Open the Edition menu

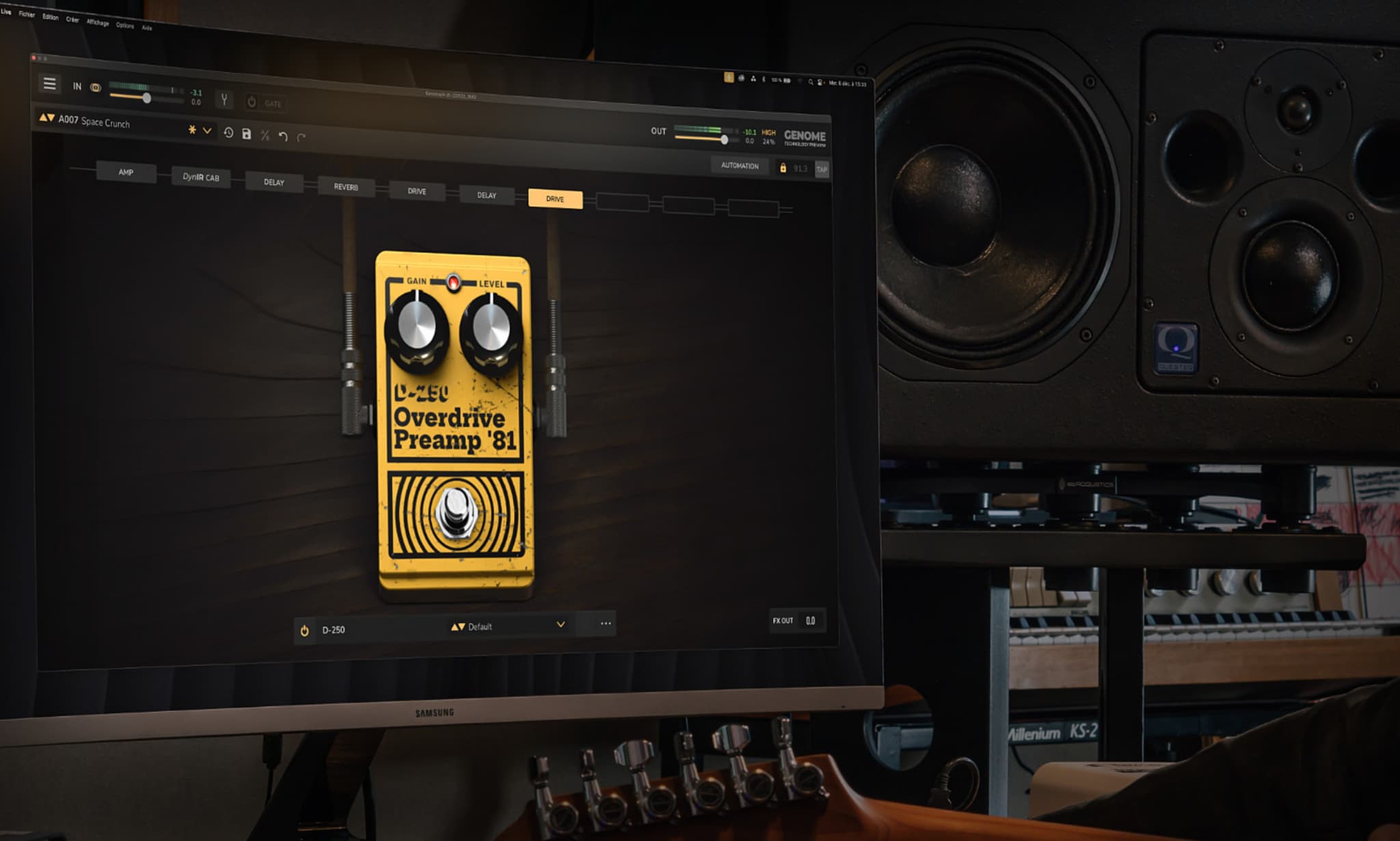(51, 17)
